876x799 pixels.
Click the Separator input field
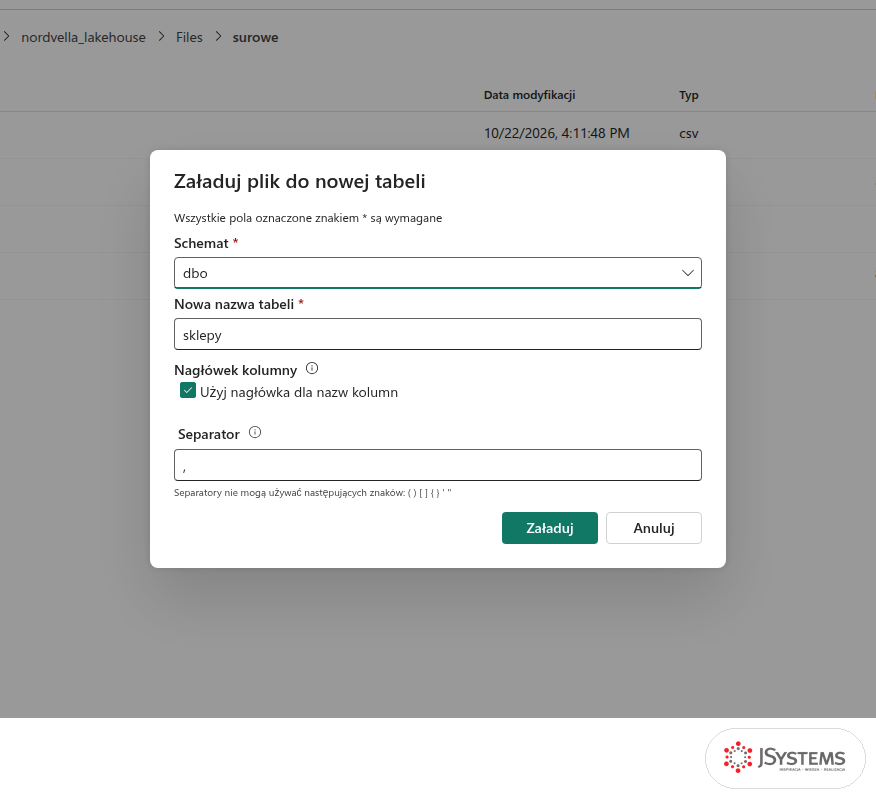437,465
